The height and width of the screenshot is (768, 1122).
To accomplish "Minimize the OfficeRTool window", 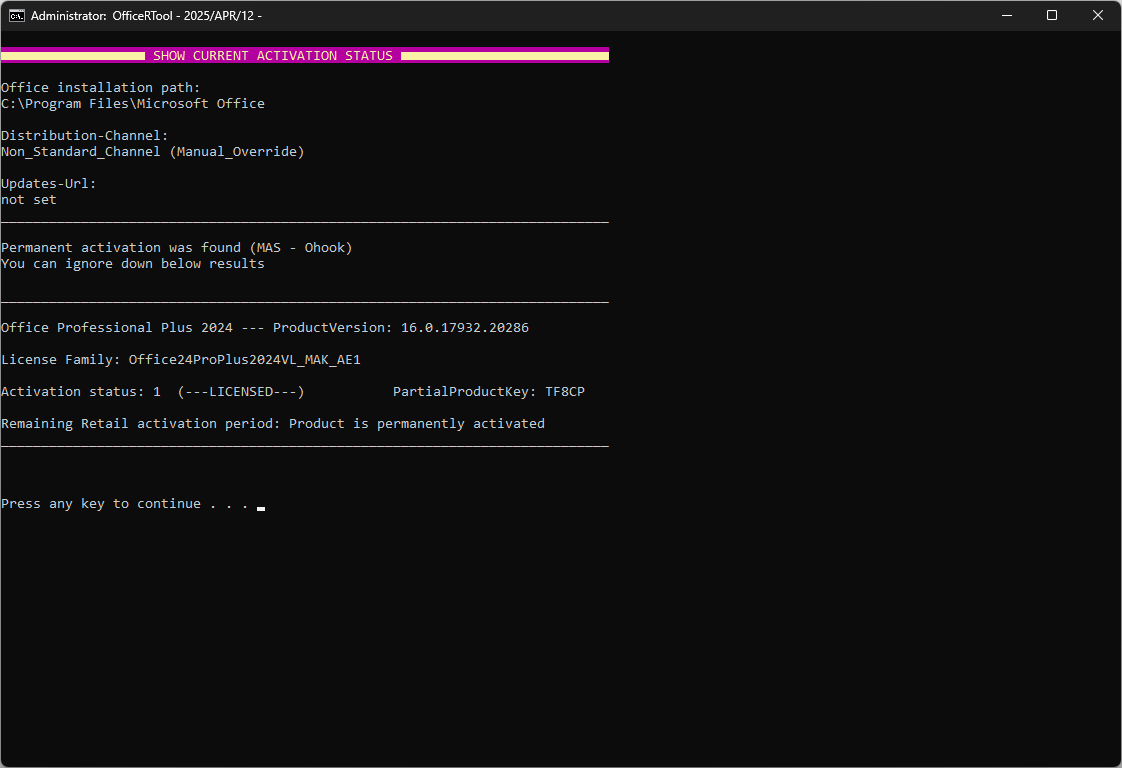I will tap(1007, 15).
